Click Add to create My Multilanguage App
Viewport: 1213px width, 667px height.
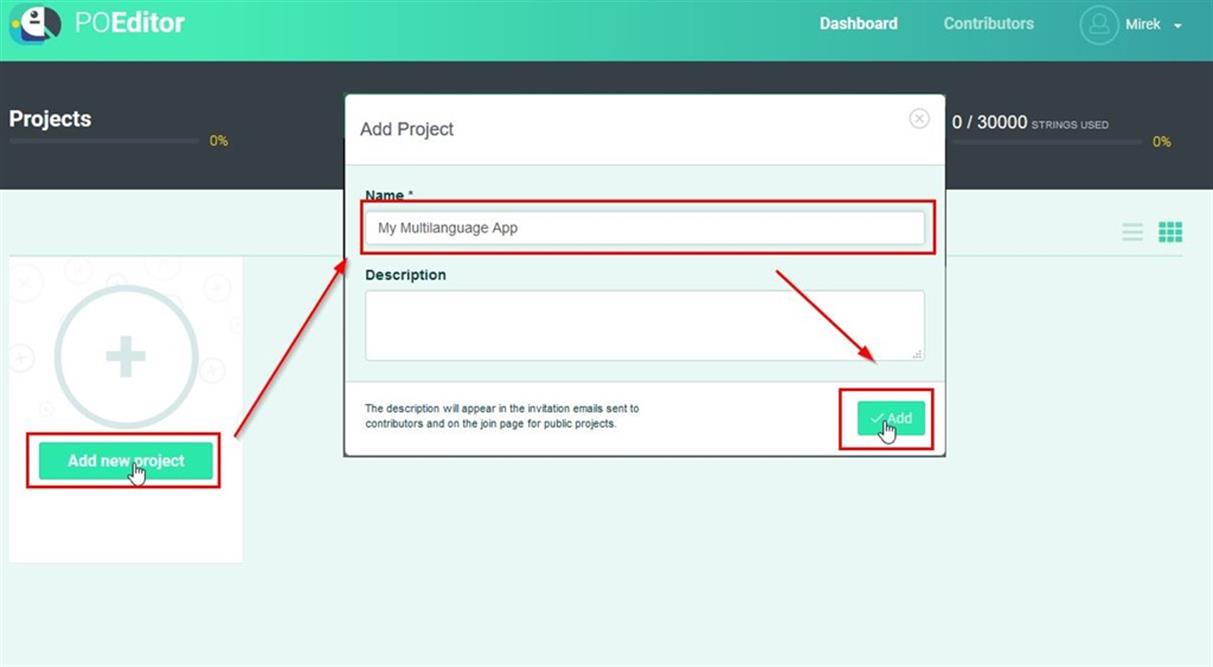coord(890,418)
